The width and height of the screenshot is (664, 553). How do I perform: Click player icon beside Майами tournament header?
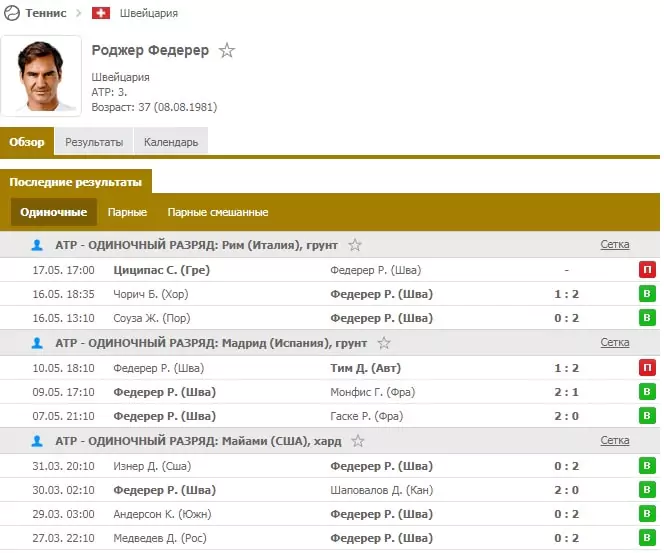[37, 441]
